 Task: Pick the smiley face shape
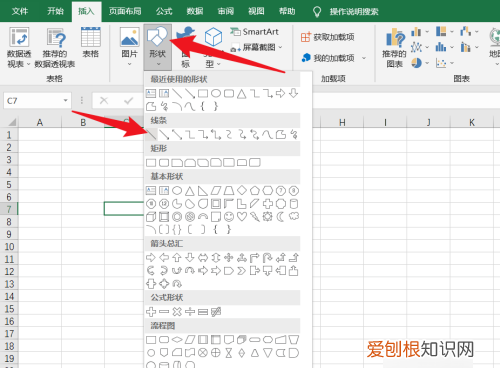[229, 217]
